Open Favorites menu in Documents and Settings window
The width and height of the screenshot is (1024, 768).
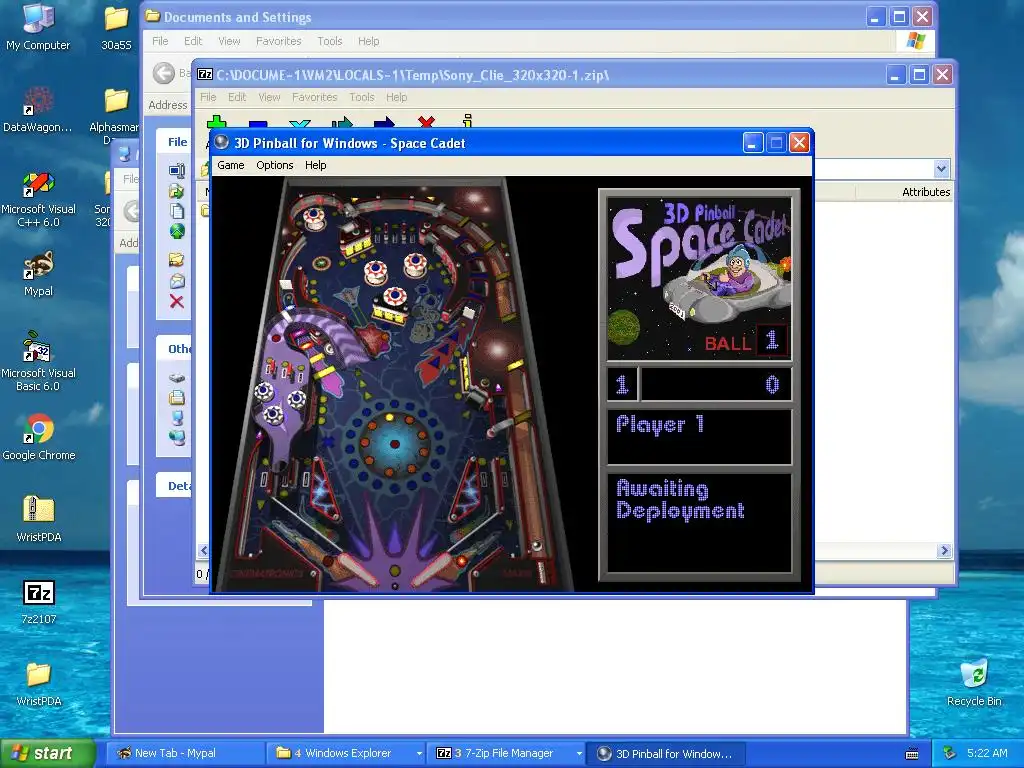279,40
